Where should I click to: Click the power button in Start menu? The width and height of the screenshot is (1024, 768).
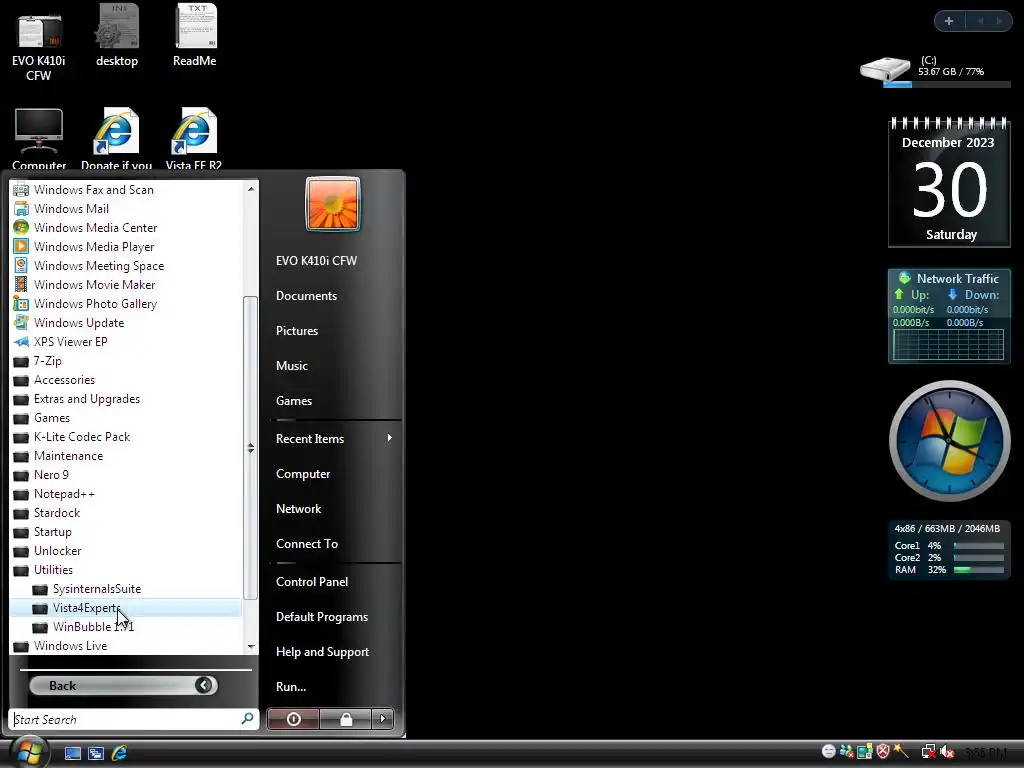pos(293,719)
